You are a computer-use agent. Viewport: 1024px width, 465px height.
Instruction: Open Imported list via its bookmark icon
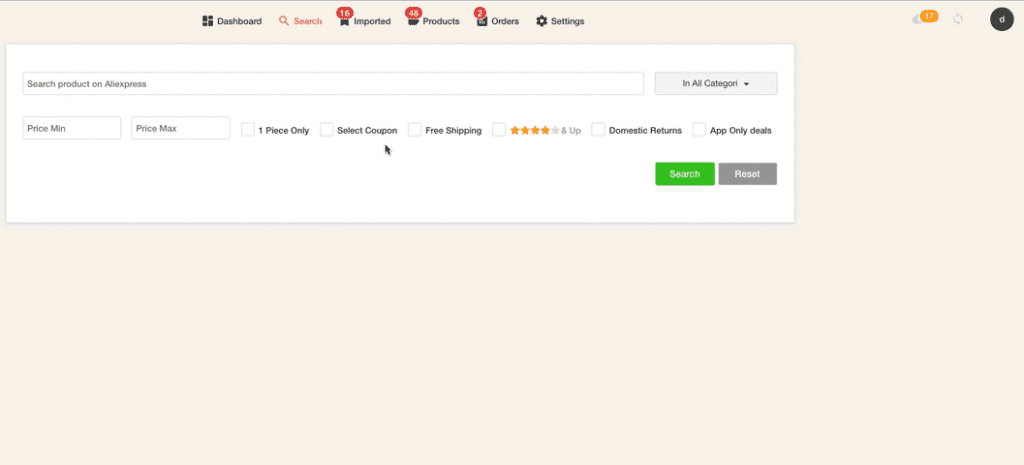click(344, 22)
